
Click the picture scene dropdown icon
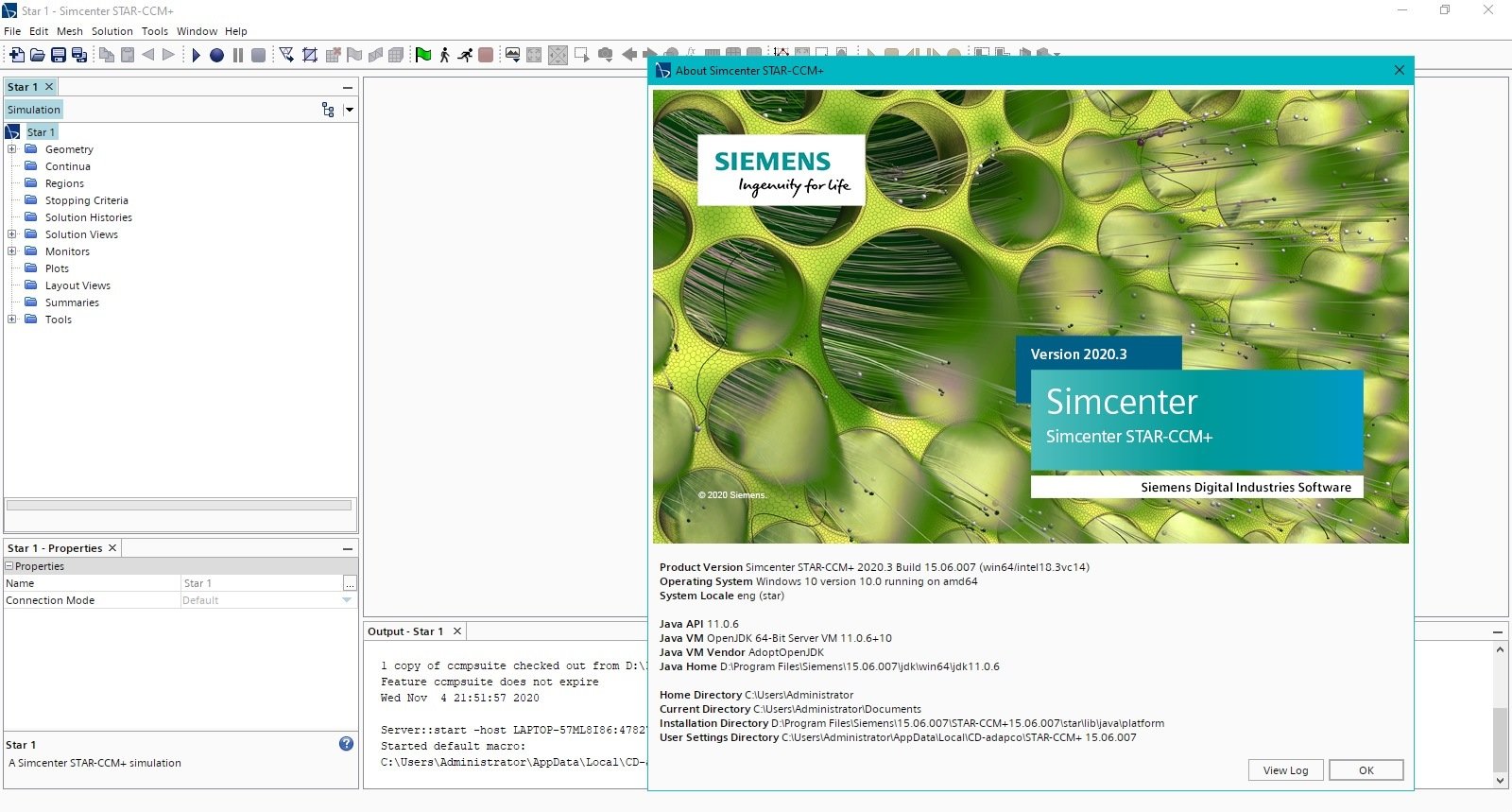point(512,55)
